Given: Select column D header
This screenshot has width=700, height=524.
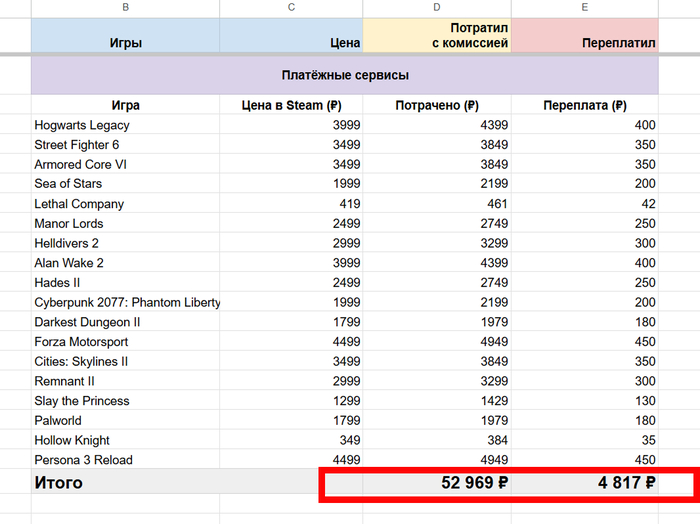Looking at the screenshot, I should pyautogui.click(x=437, y=8).
